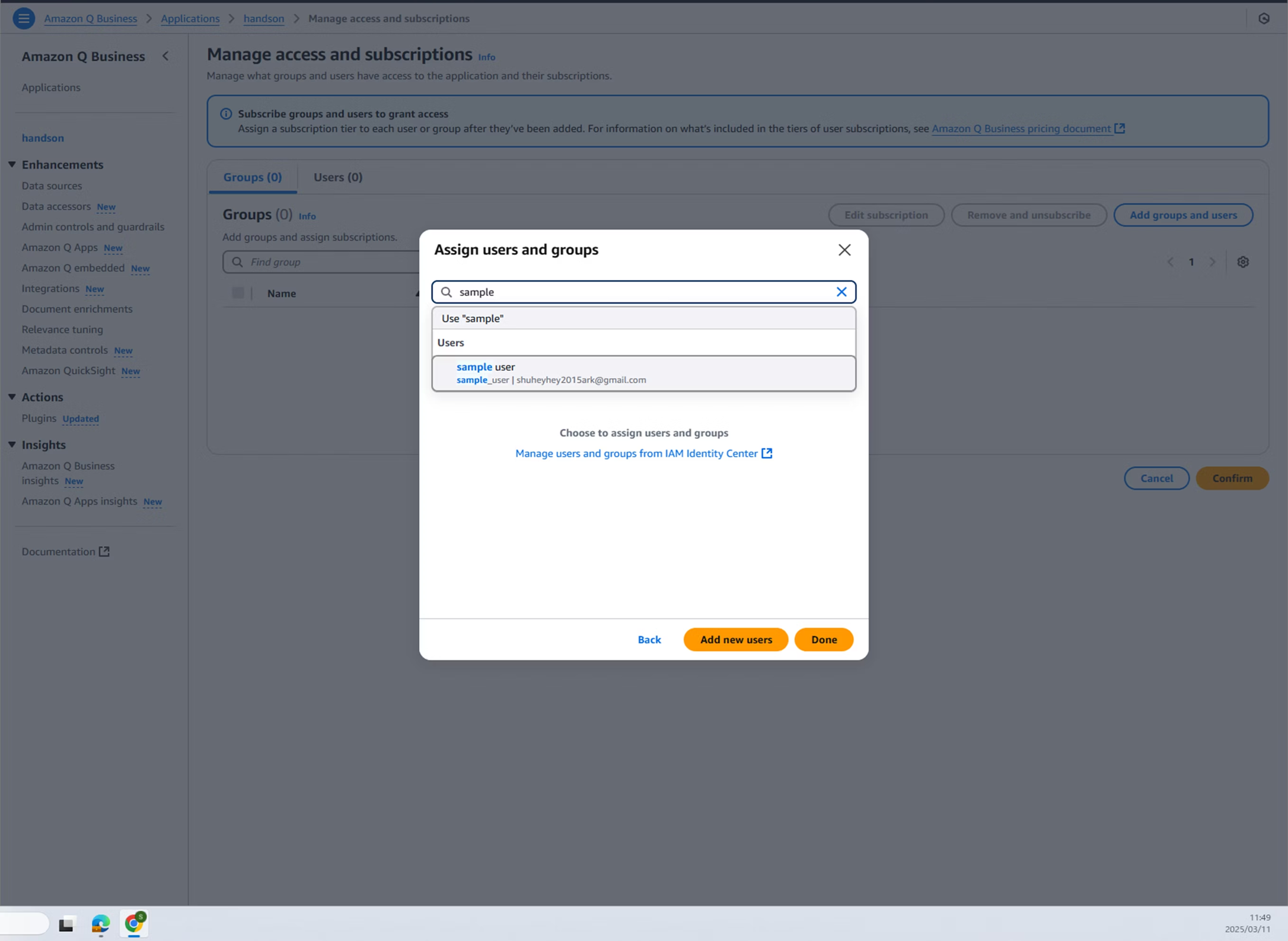Image resolution: width=1288 pixels, height=941 pixels.
Task: Switch to the Users (0) tab
Action: 337,177
